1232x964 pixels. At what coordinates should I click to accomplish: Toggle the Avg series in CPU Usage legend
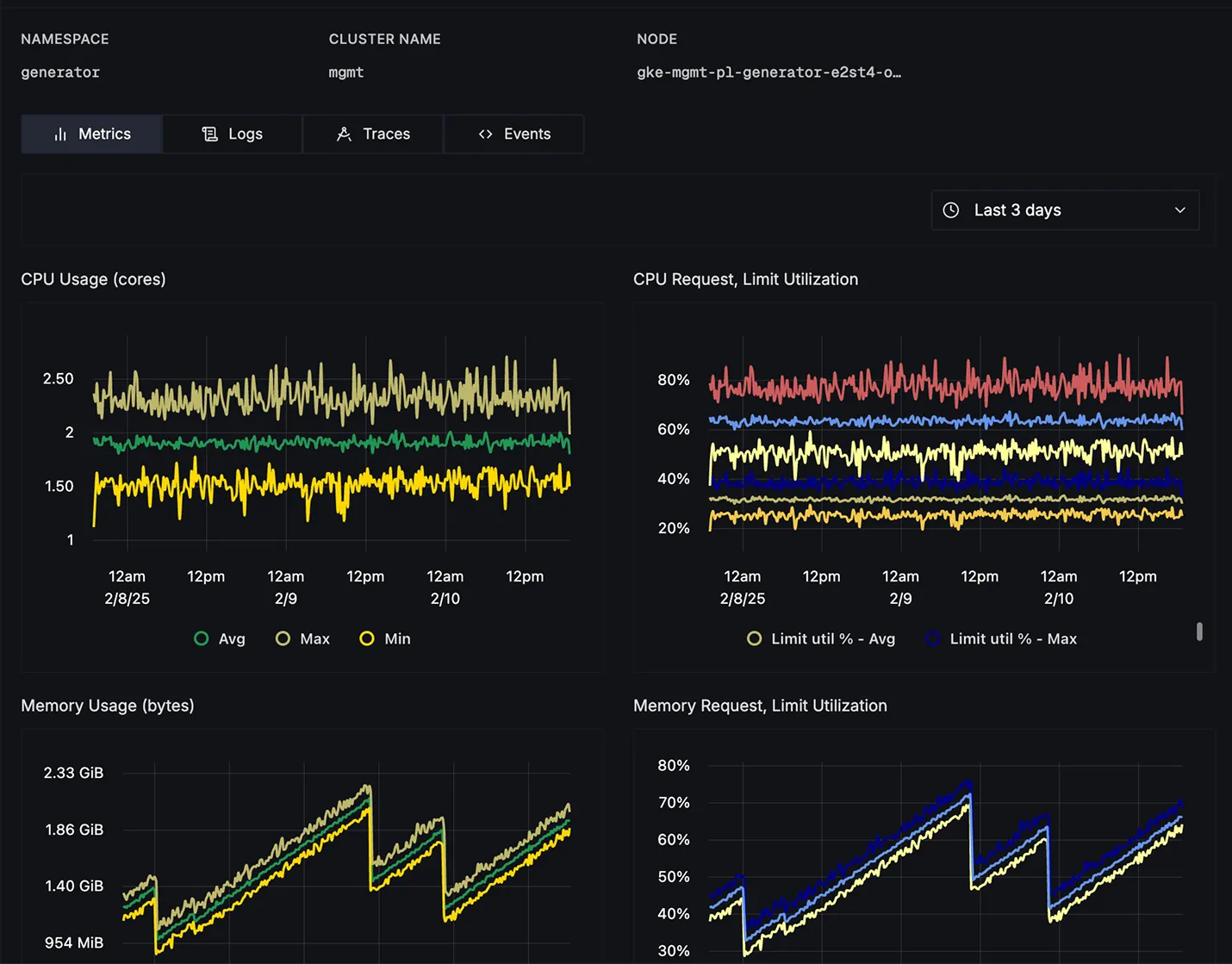coord(220,638)
